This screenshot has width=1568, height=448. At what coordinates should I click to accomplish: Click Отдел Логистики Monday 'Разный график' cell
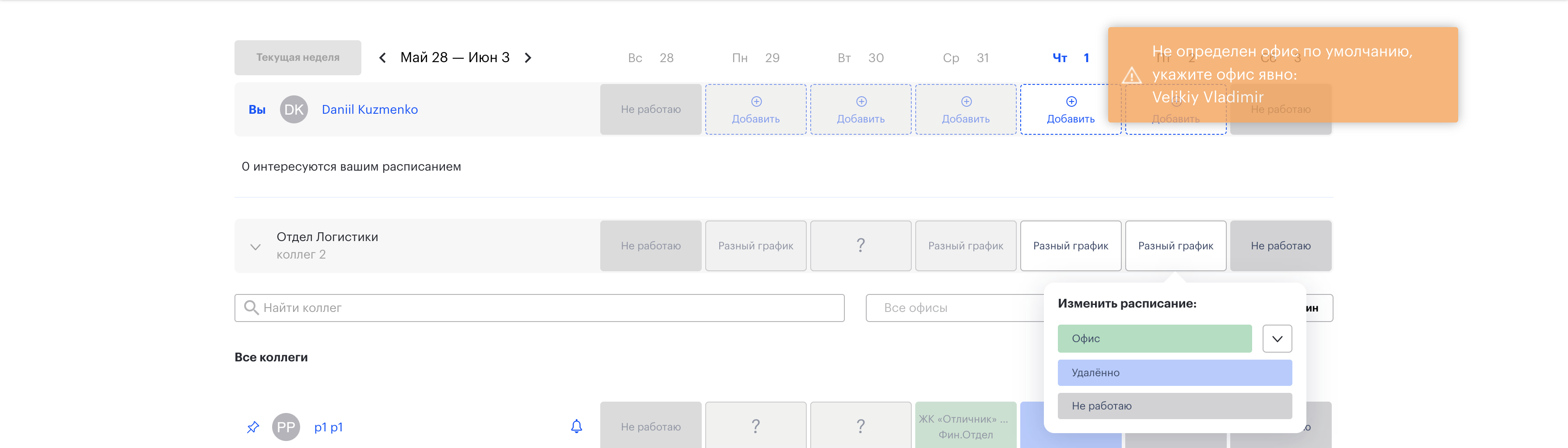coord(756,246)
